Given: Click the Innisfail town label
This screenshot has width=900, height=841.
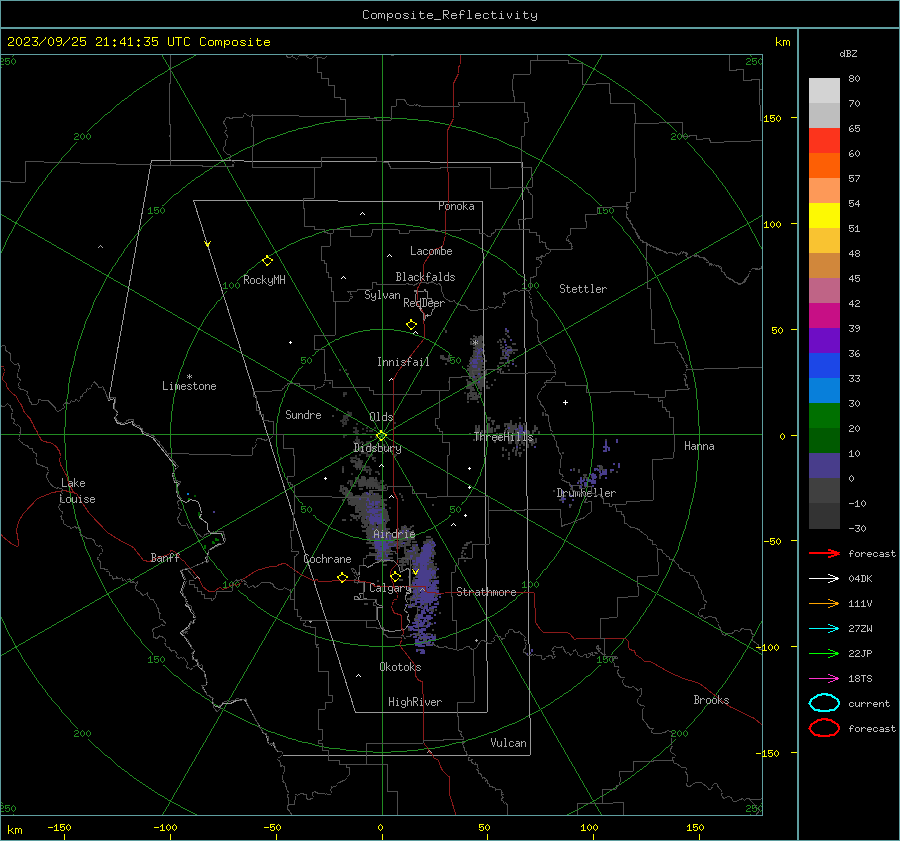Looking at the screenshot, I should click(403, 362).
